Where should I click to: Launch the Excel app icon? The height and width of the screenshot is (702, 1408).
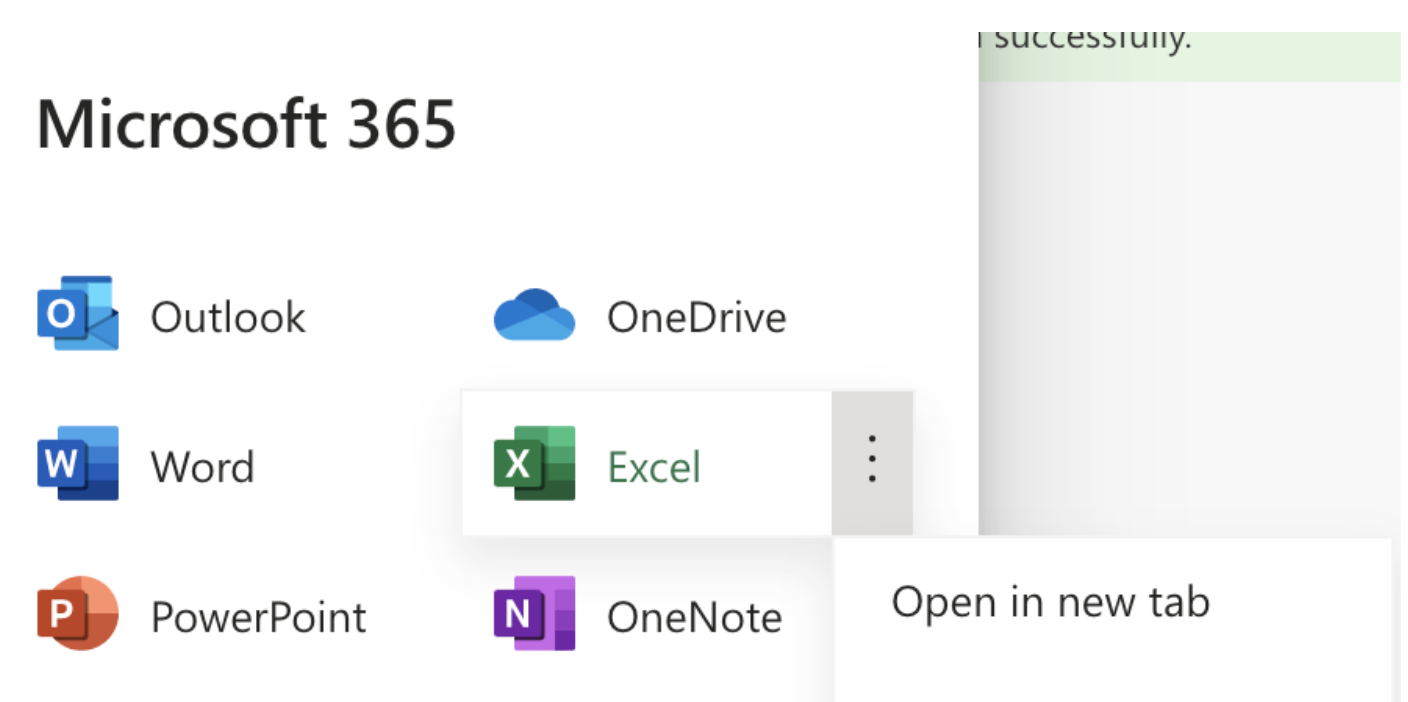[535, 464]
